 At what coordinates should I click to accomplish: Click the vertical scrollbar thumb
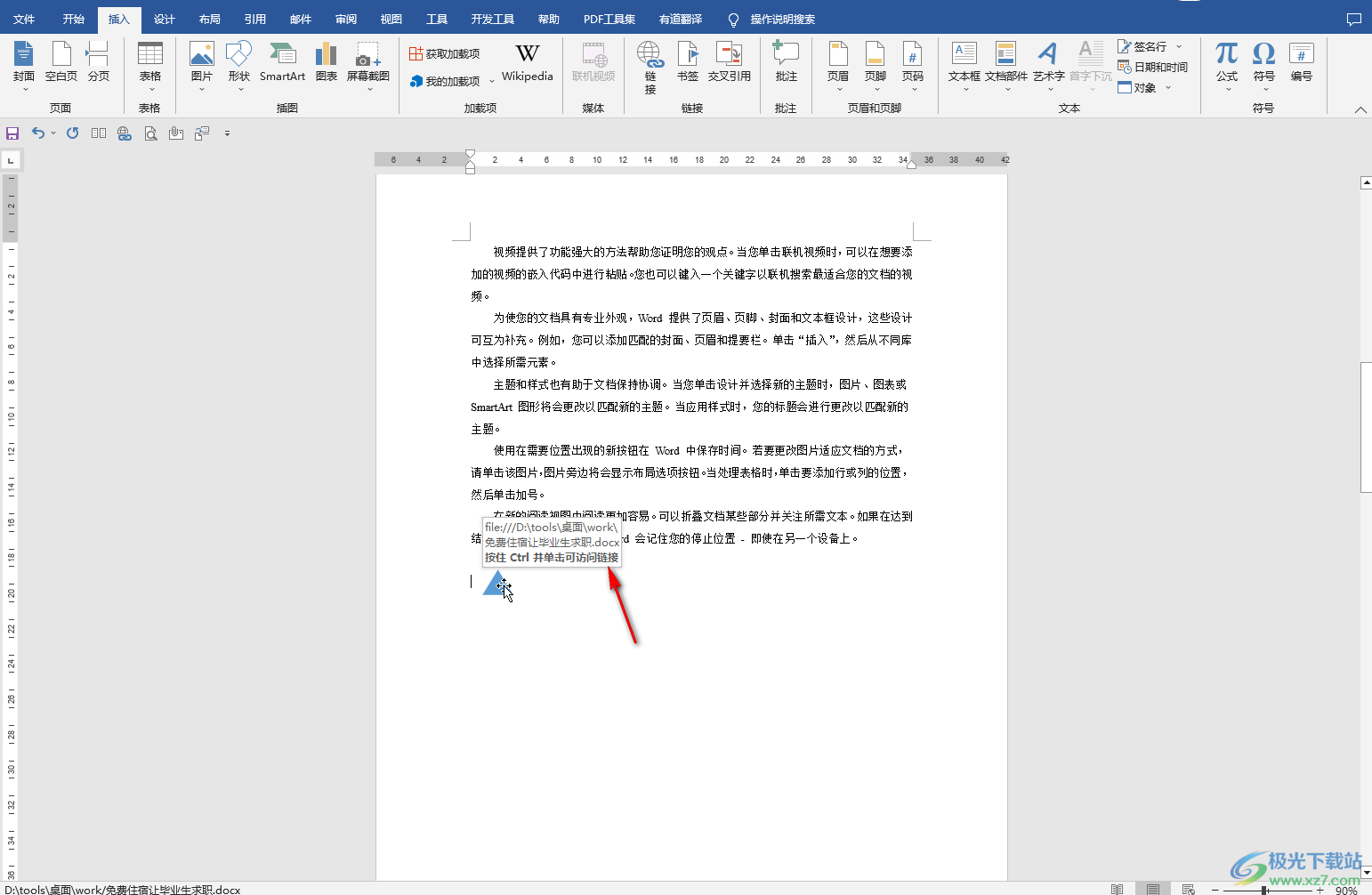click(x=1366, y=427)
